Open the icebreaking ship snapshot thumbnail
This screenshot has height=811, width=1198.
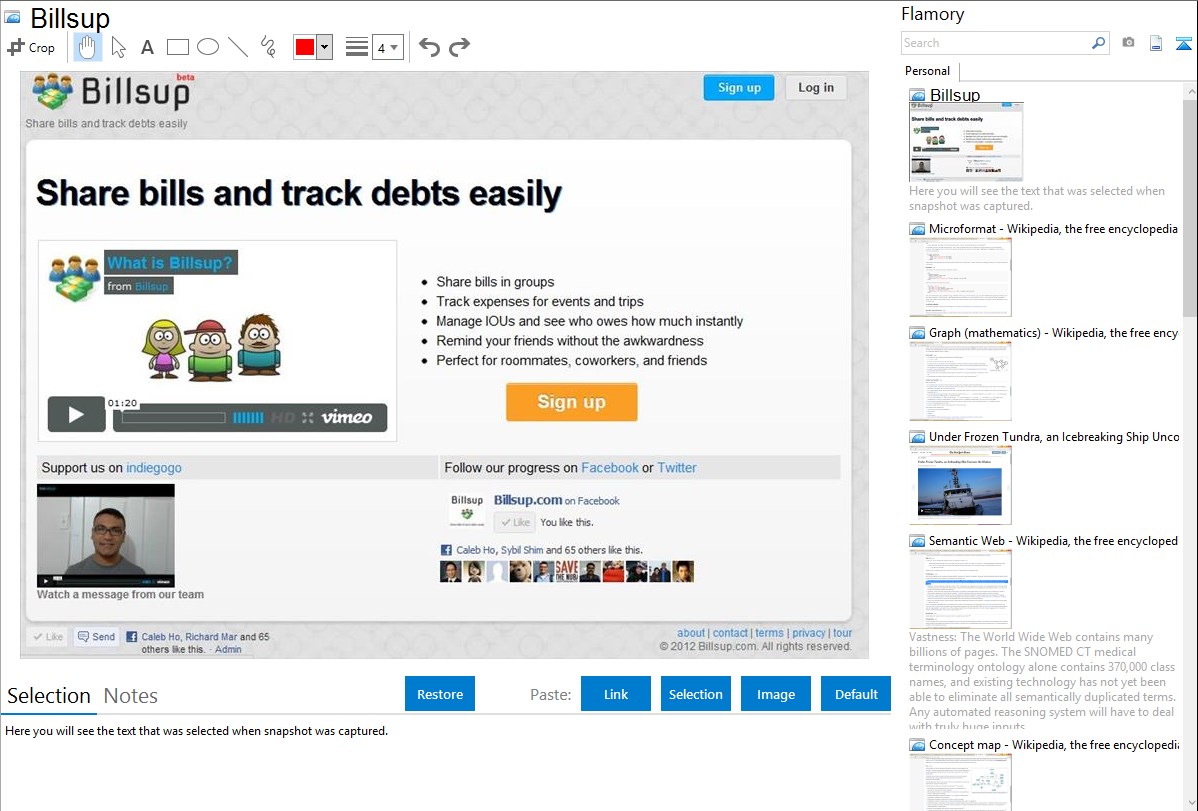pos(960,485)
